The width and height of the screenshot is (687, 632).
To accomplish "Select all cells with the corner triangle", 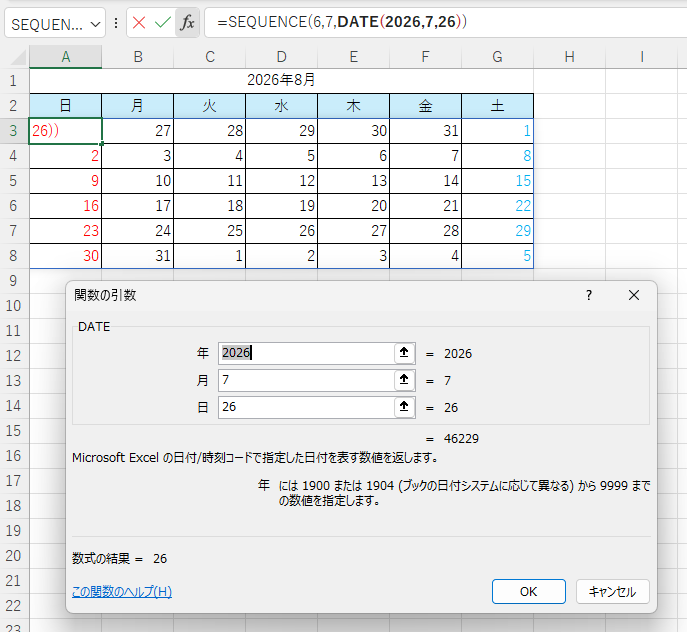I will (x=18, y=57).
